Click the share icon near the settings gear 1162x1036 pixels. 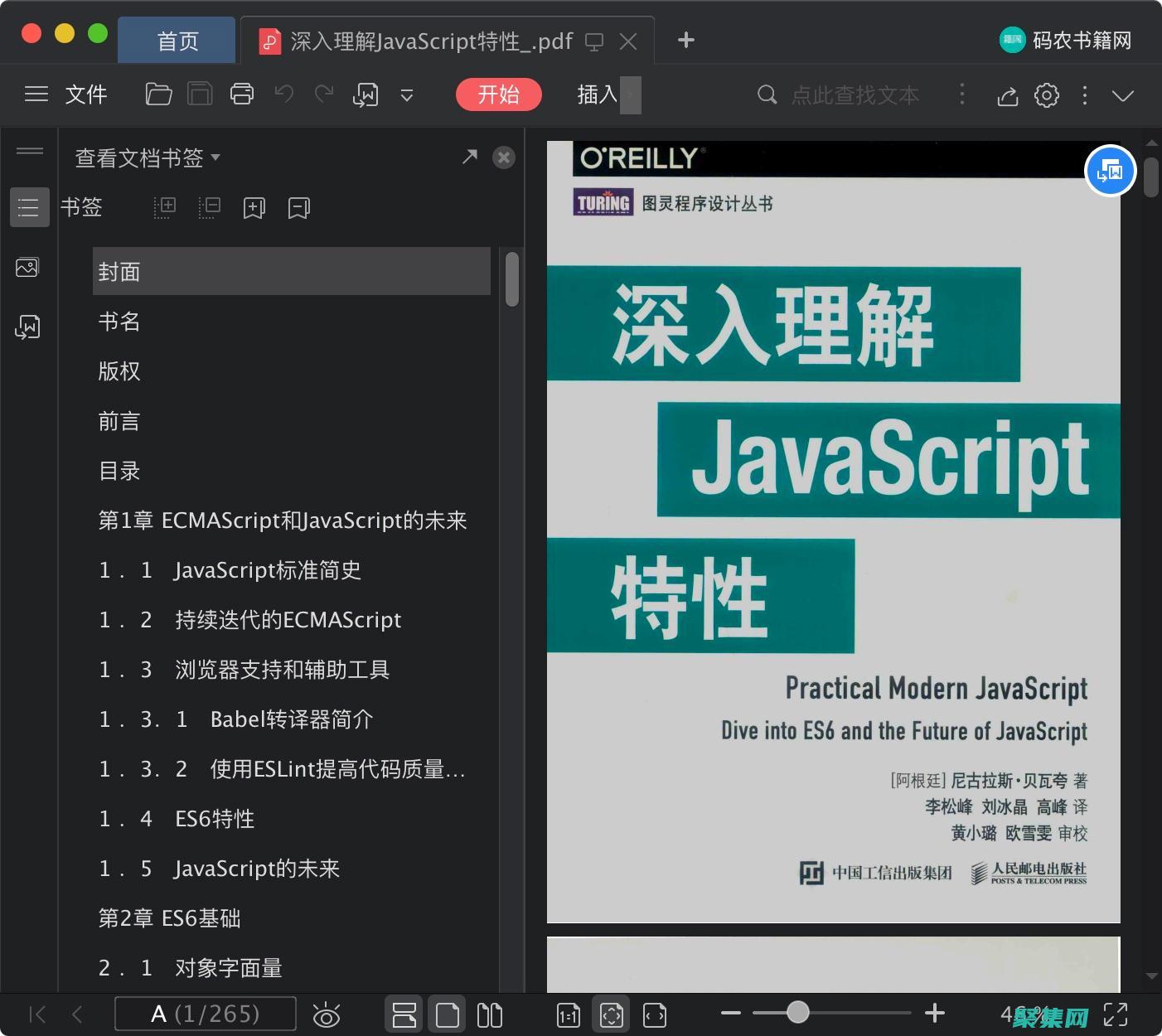pos(1007,96)
